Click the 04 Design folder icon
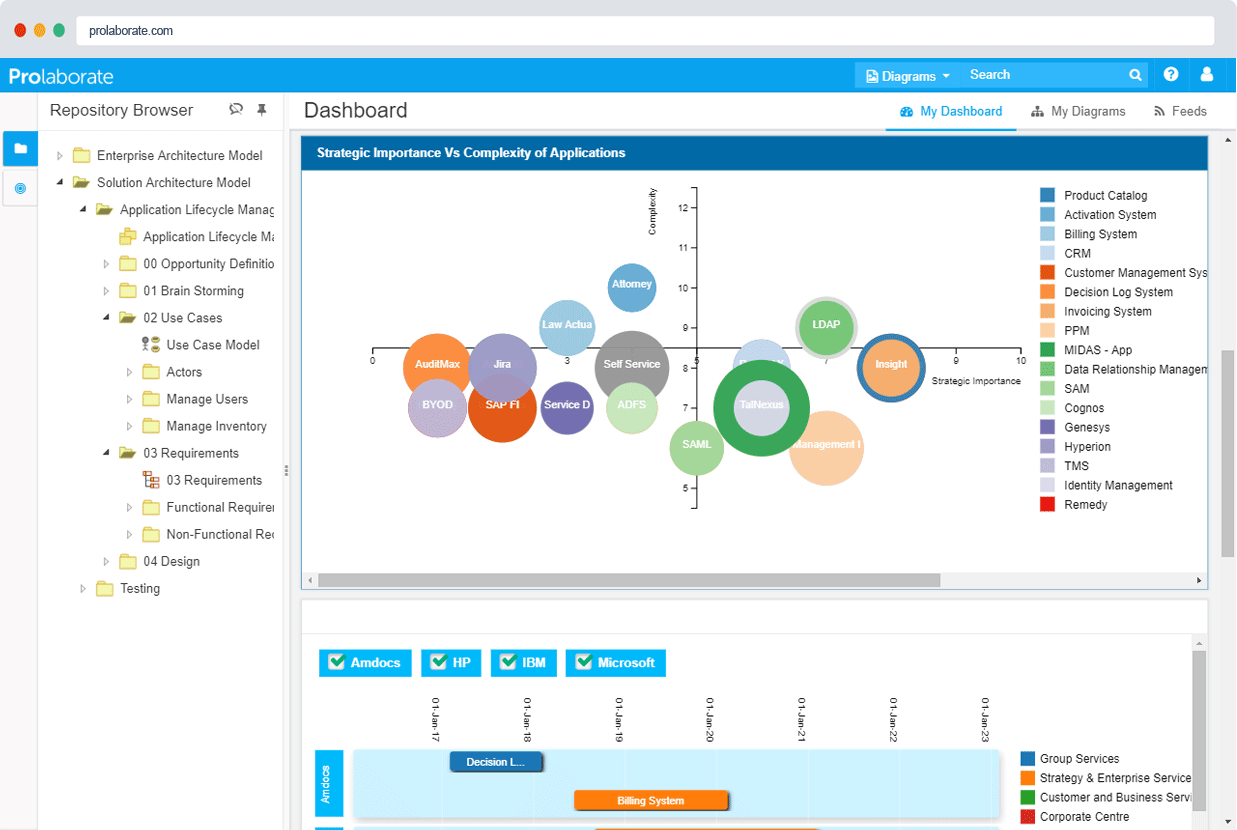Image resolution: width=1237 pixels, height=830 pixels. (128, 562)
